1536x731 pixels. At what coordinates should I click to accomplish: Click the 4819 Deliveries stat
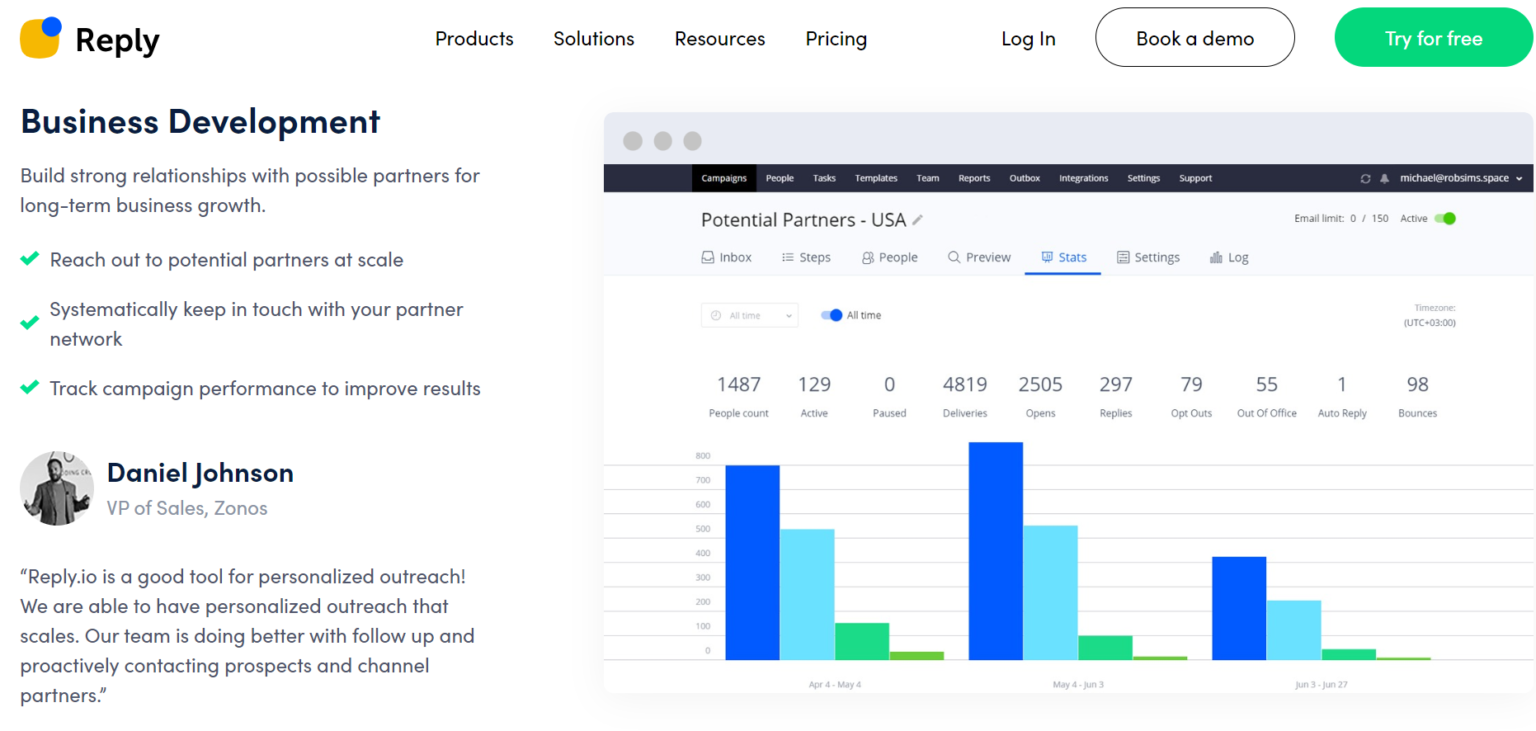tap(965, 396)
